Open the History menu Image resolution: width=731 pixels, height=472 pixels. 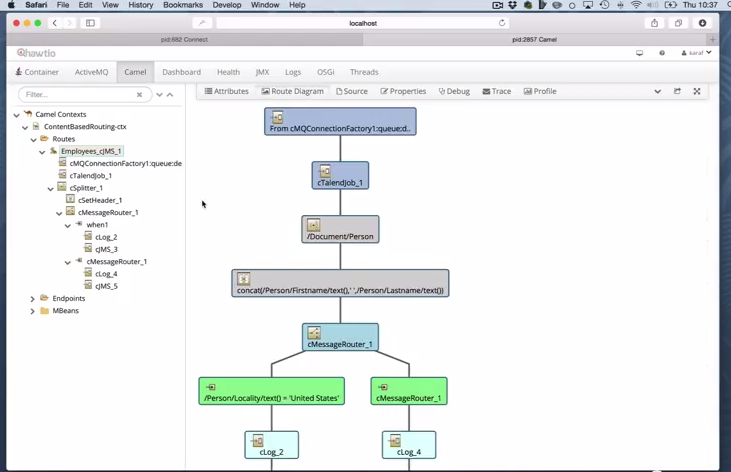[140, 5]
